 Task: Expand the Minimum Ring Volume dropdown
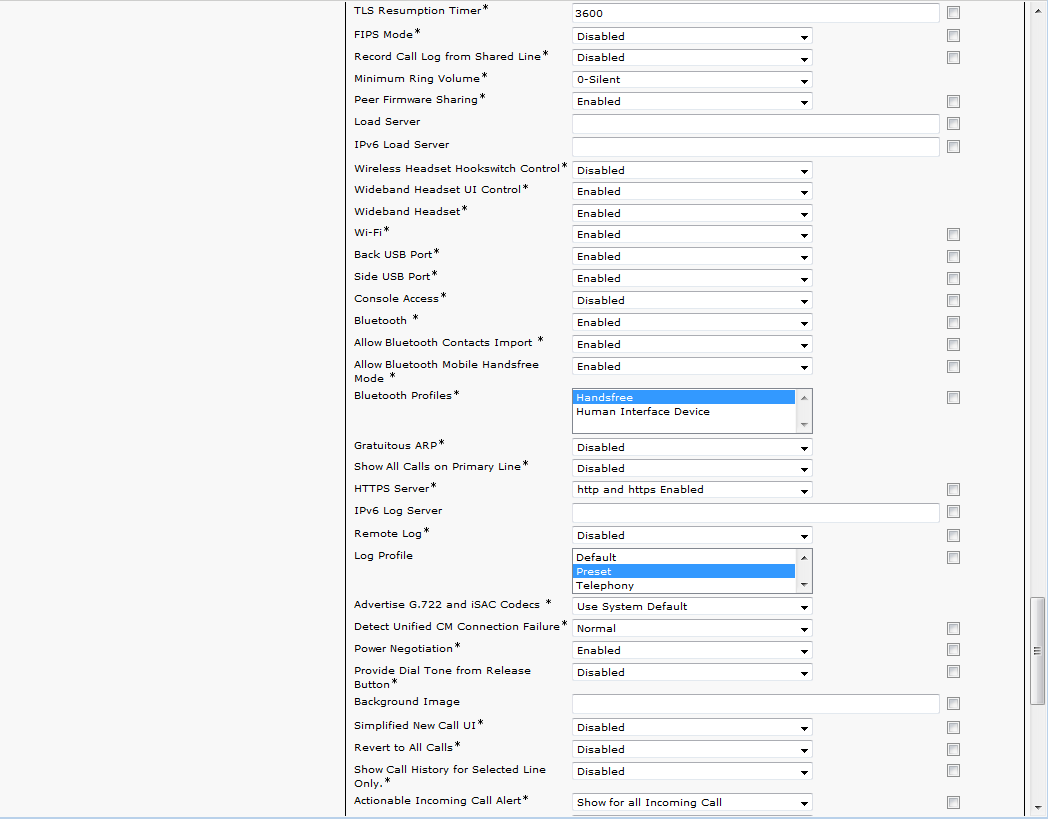692,80
